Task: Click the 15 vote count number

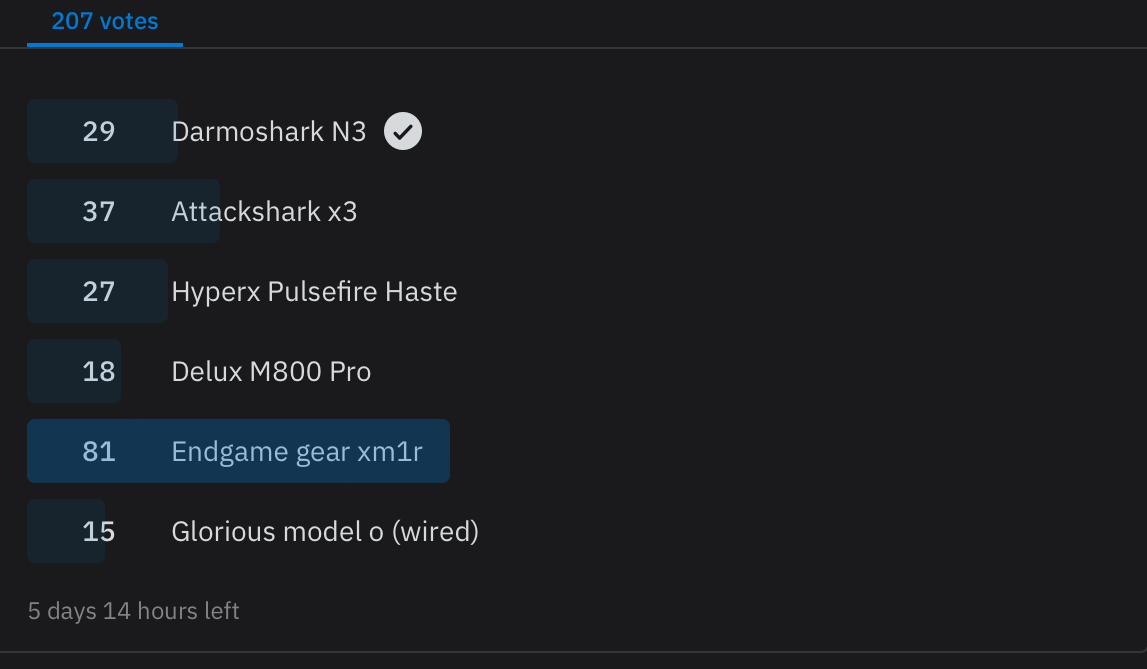Action: click(x=99, y=531)
